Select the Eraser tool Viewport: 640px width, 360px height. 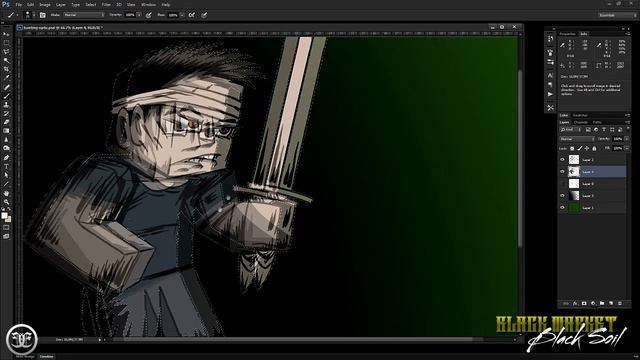tap(6, 122)
